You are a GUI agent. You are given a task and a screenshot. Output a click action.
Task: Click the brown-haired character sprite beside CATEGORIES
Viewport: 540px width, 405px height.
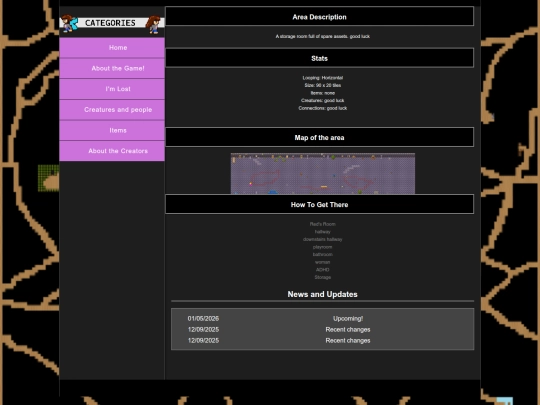[154, 24]
